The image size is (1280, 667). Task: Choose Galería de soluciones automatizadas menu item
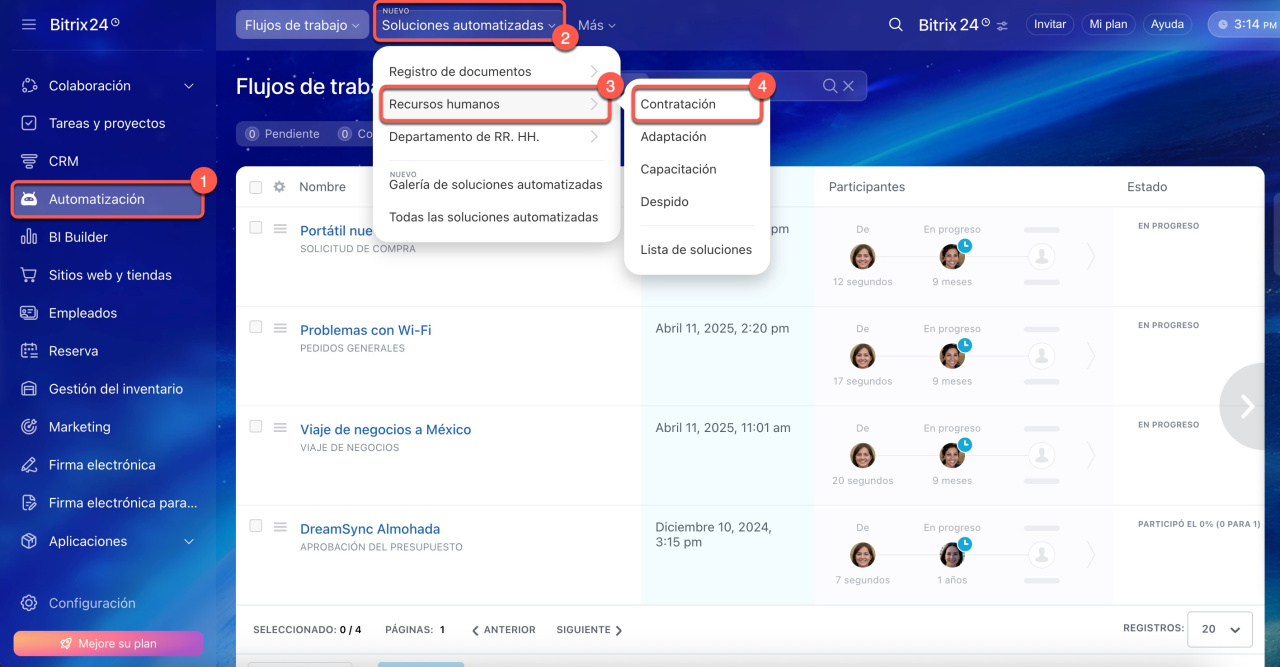pyautogui.click(x=495, y=184)
